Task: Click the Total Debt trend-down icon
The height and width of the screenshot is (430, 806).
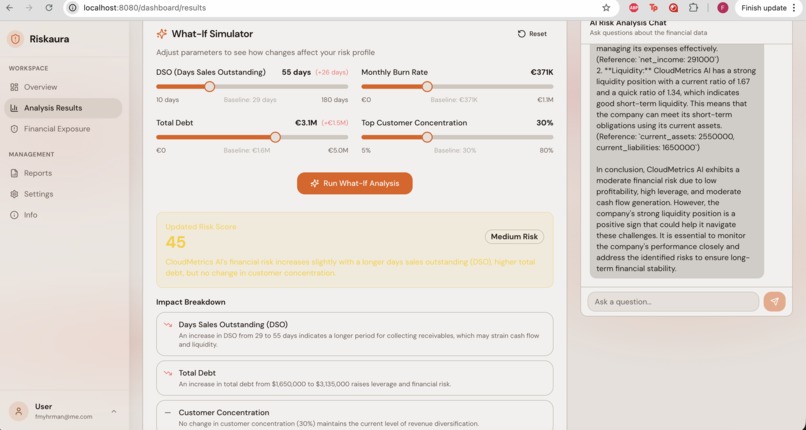Action: click(x=168, y=373)
